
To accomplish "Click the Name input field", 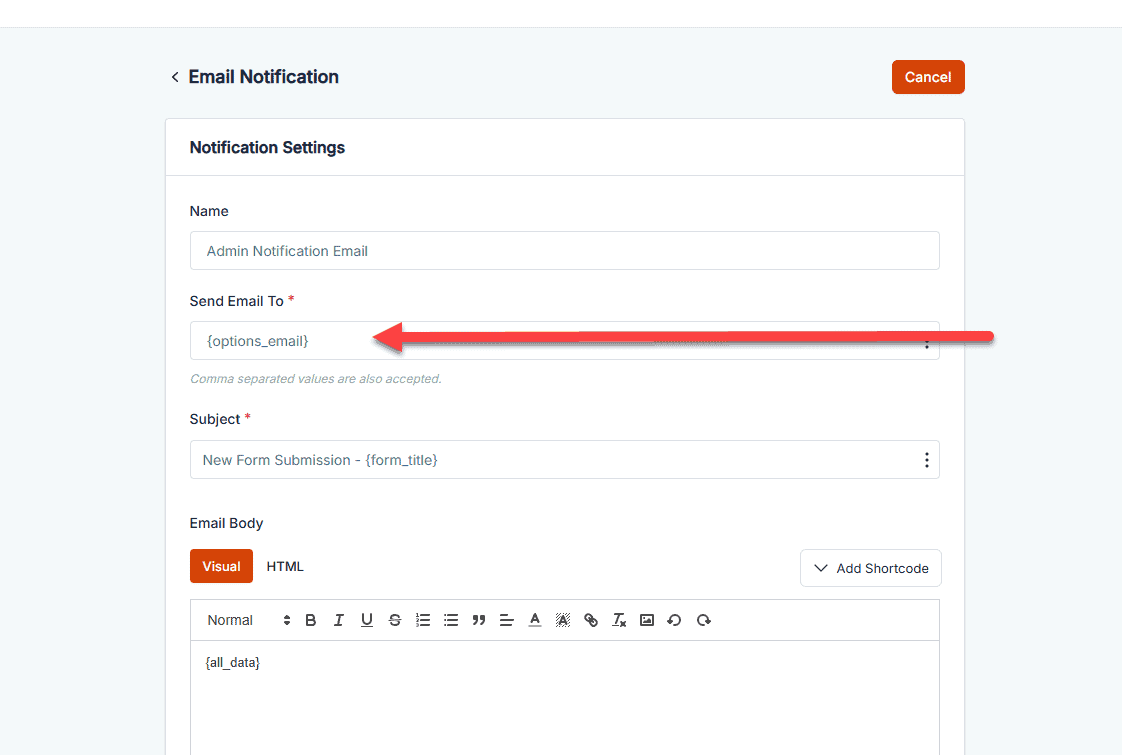I will [x=564, y=250].
